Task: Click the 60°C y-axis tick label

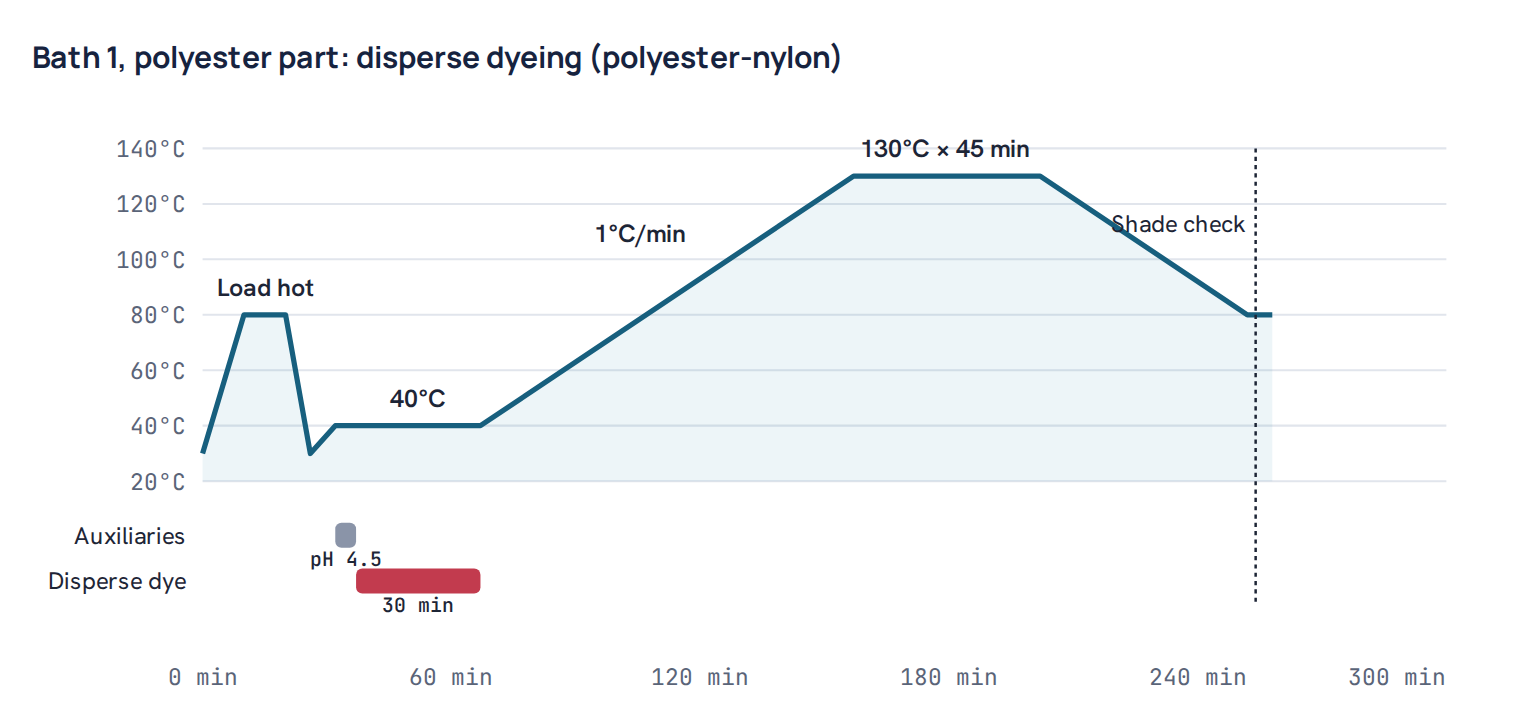Action: [x=156, y=371]
